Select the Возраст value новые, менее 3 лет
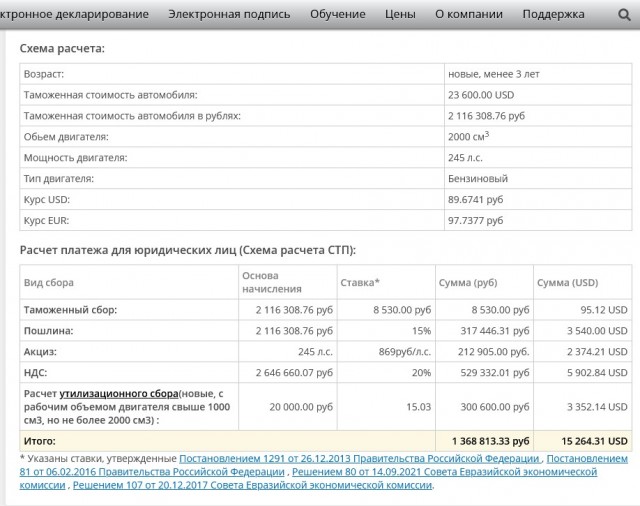This screenshot has width=640, height=506. pos(493,74)
